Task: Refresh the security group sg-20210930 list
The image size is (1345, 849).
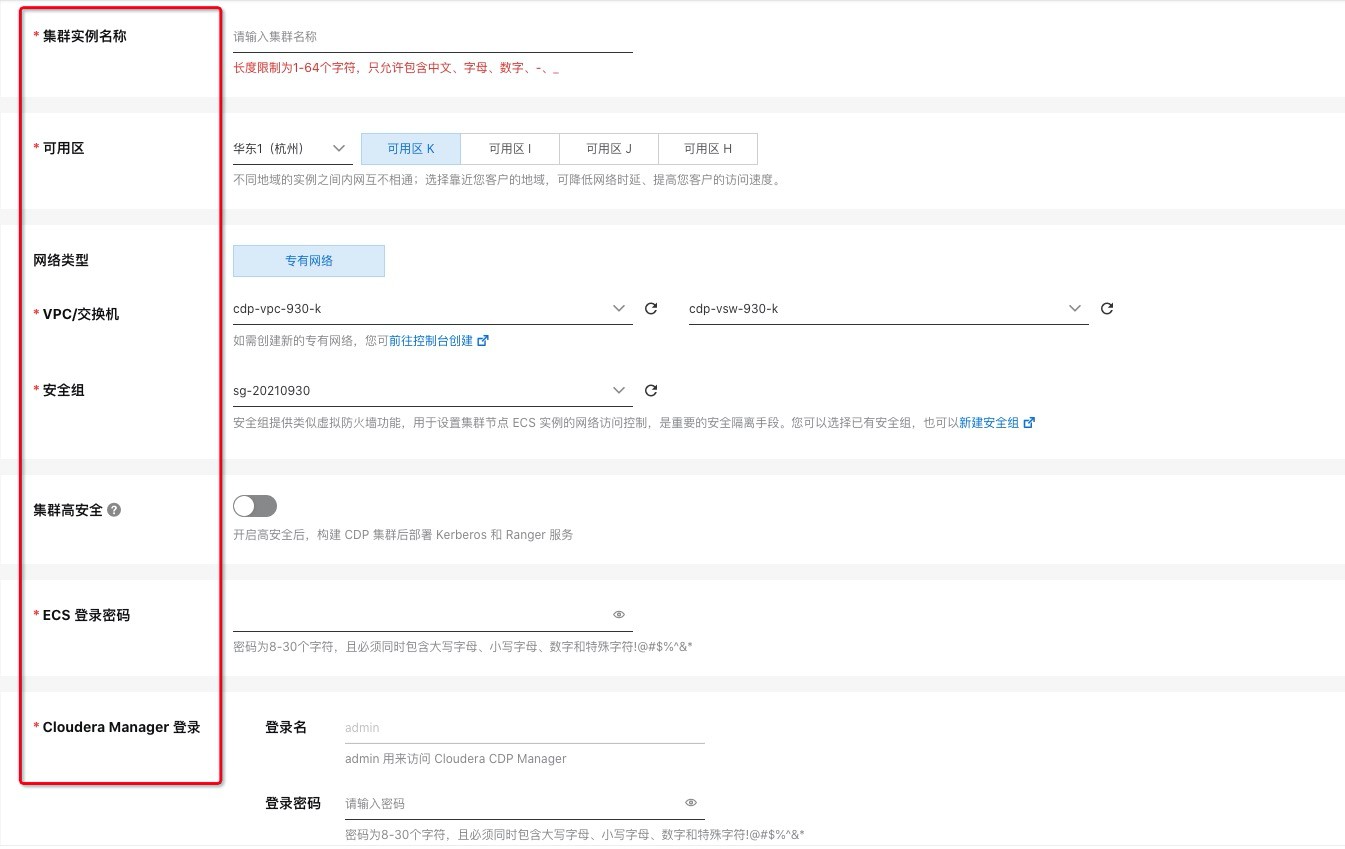Action: pos(651,391)
